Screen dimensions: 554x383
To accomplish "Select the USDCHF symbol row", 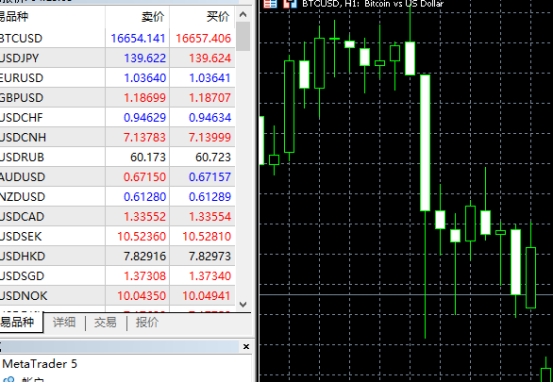I will [x=117, y=117].
